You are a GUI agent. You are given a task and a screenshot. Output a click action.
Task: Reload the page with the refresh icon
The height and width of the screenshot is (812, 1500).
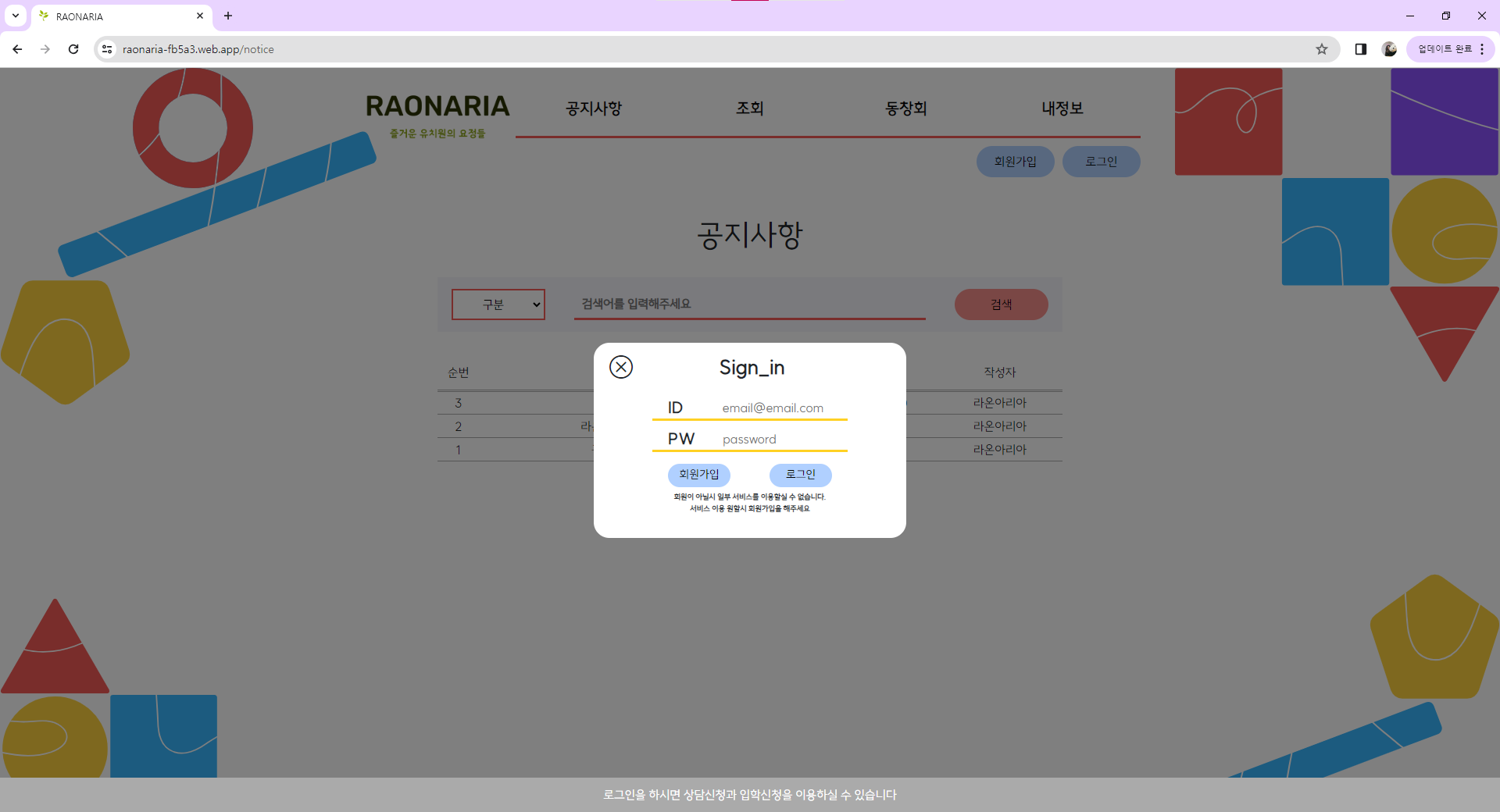point(73,49)
